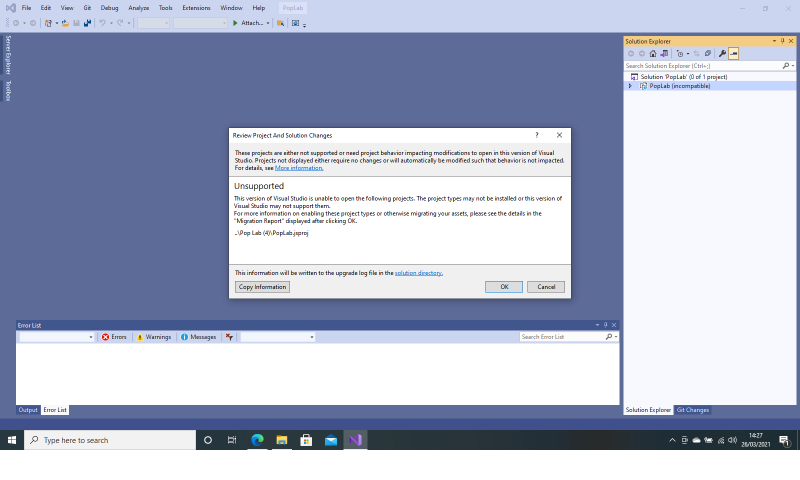
Task: Click the dialog help question mark icon
Action: click(537, 135)
